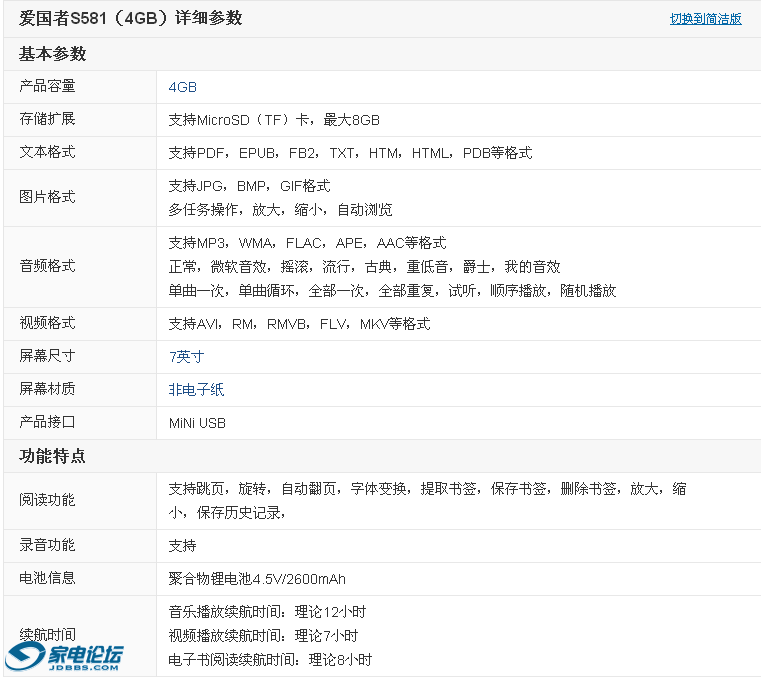Click the MiNi USB interface value
Viewport: 761px width, 677px height.
(197, 423)
